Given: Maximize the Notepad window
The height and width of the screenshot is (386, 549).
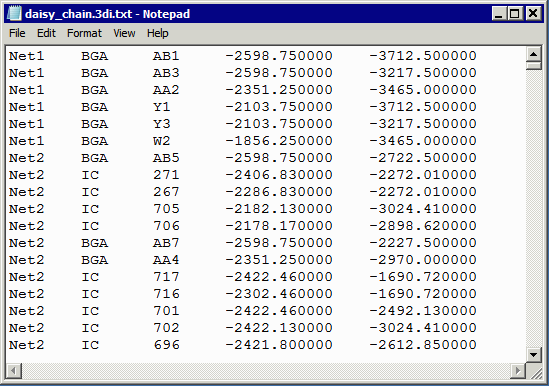Looking at the screenshot, I should click(515, 14).
